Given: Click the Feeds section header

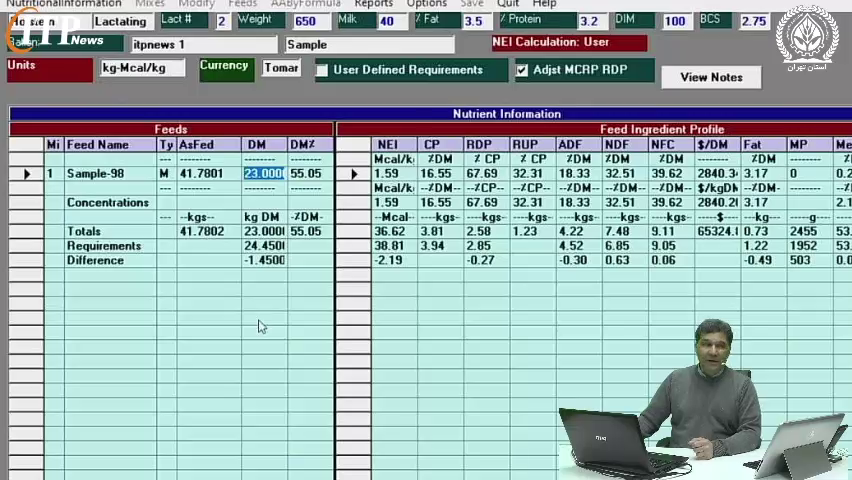Looking at the screenshot, I should pos(171,129).
